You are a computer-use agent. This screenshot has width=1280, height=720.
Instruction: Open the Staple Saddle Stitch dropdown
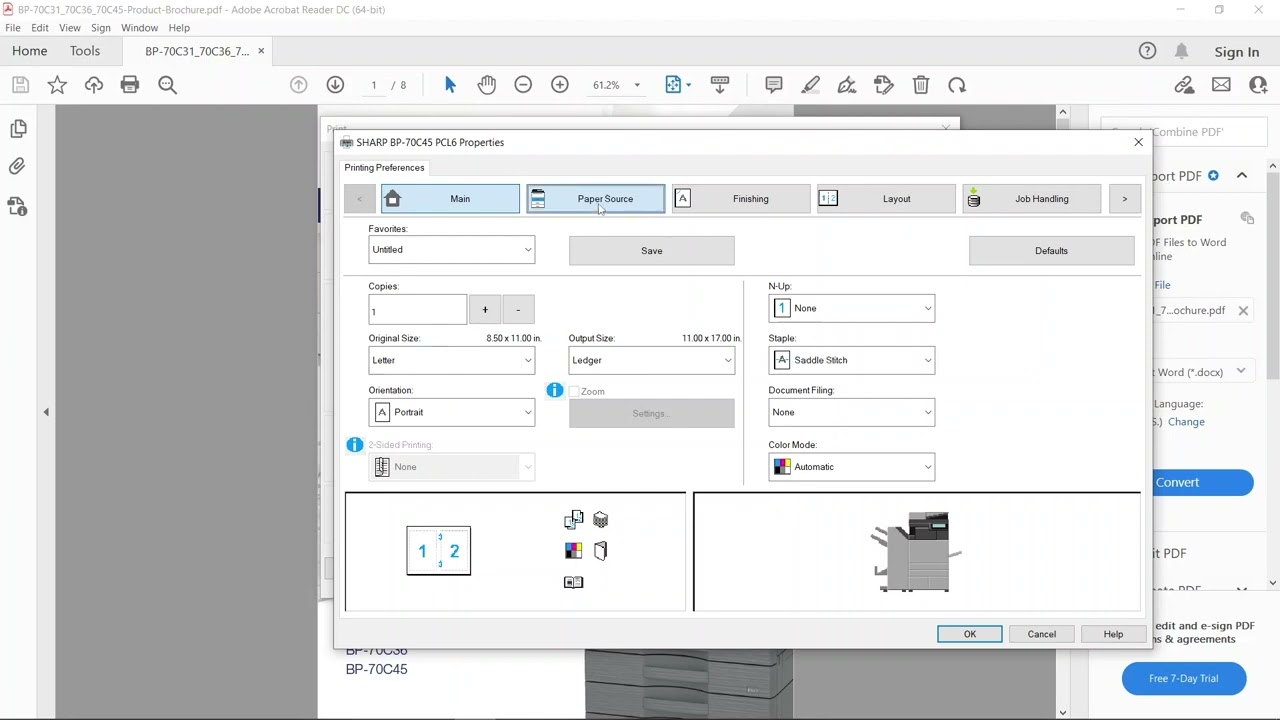(x=851, y=360)
